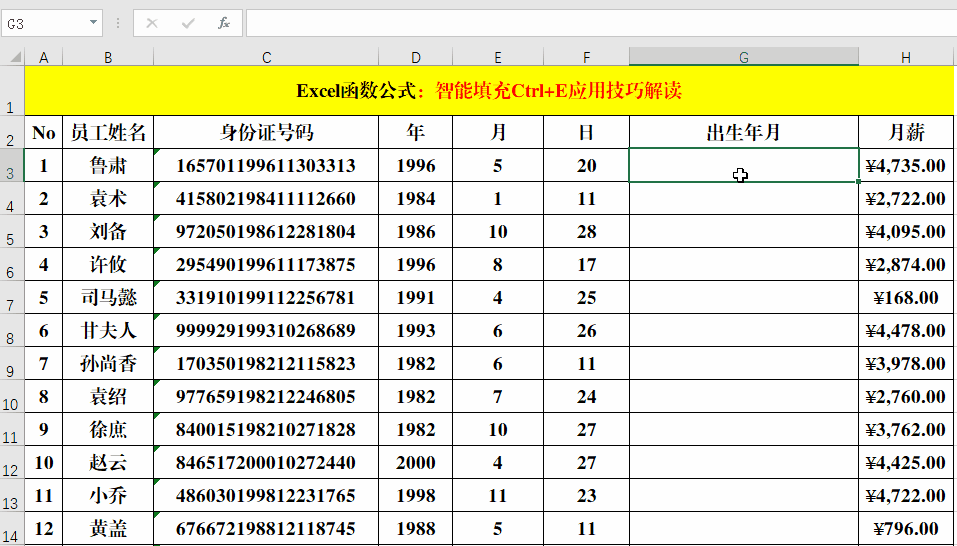
Task: Select salary cell ¥796.00
Action: click(x=906, y=528)
